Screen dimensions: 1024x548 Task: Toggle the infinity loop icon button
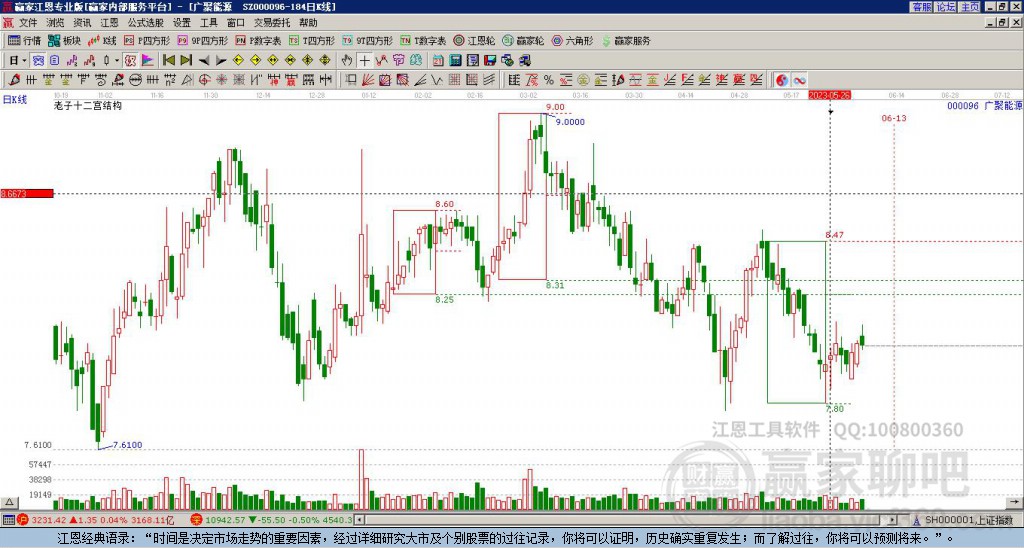(799, 80)
